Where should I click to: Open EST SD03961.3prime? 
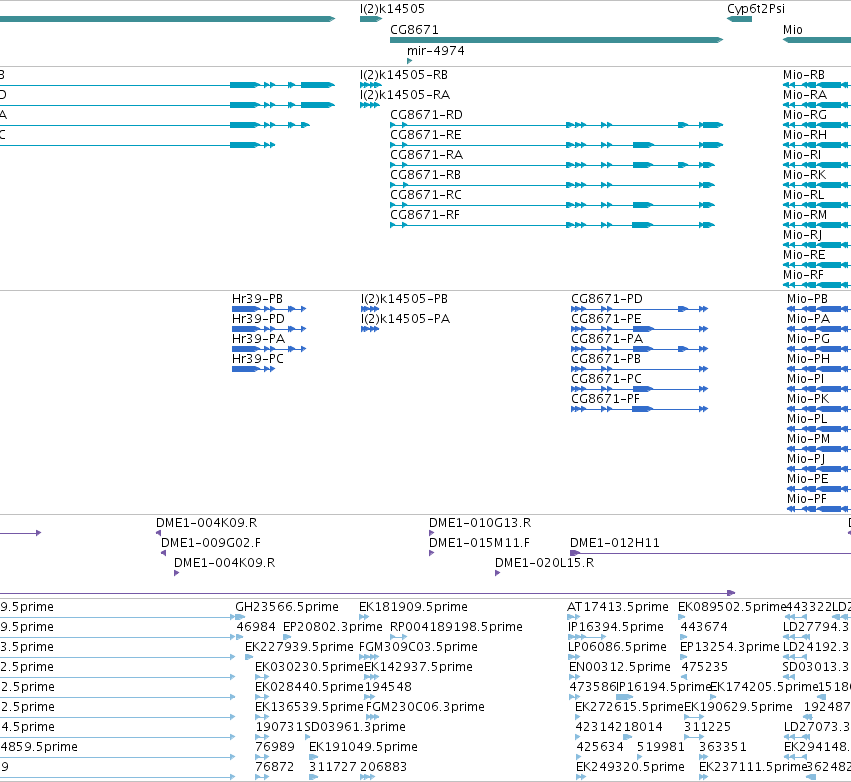[x=355, y=727]
